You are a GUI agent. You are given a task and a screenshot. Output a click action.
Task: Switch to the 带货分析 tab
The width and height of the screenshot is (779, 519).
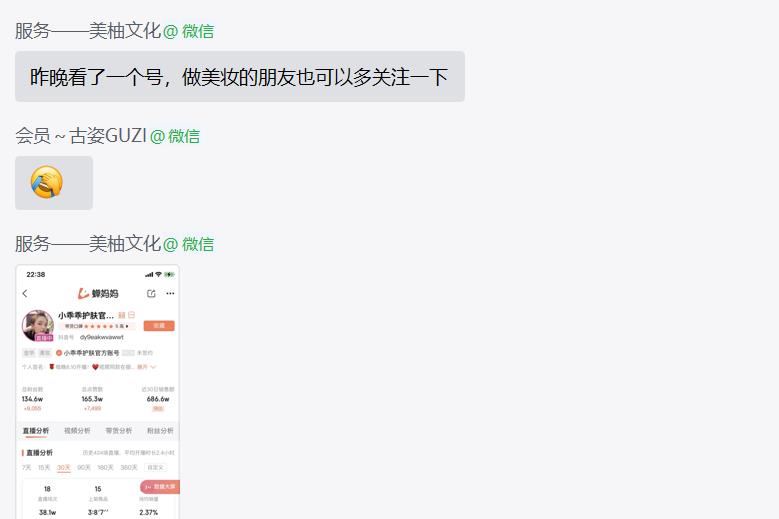[x=119, y=431]
